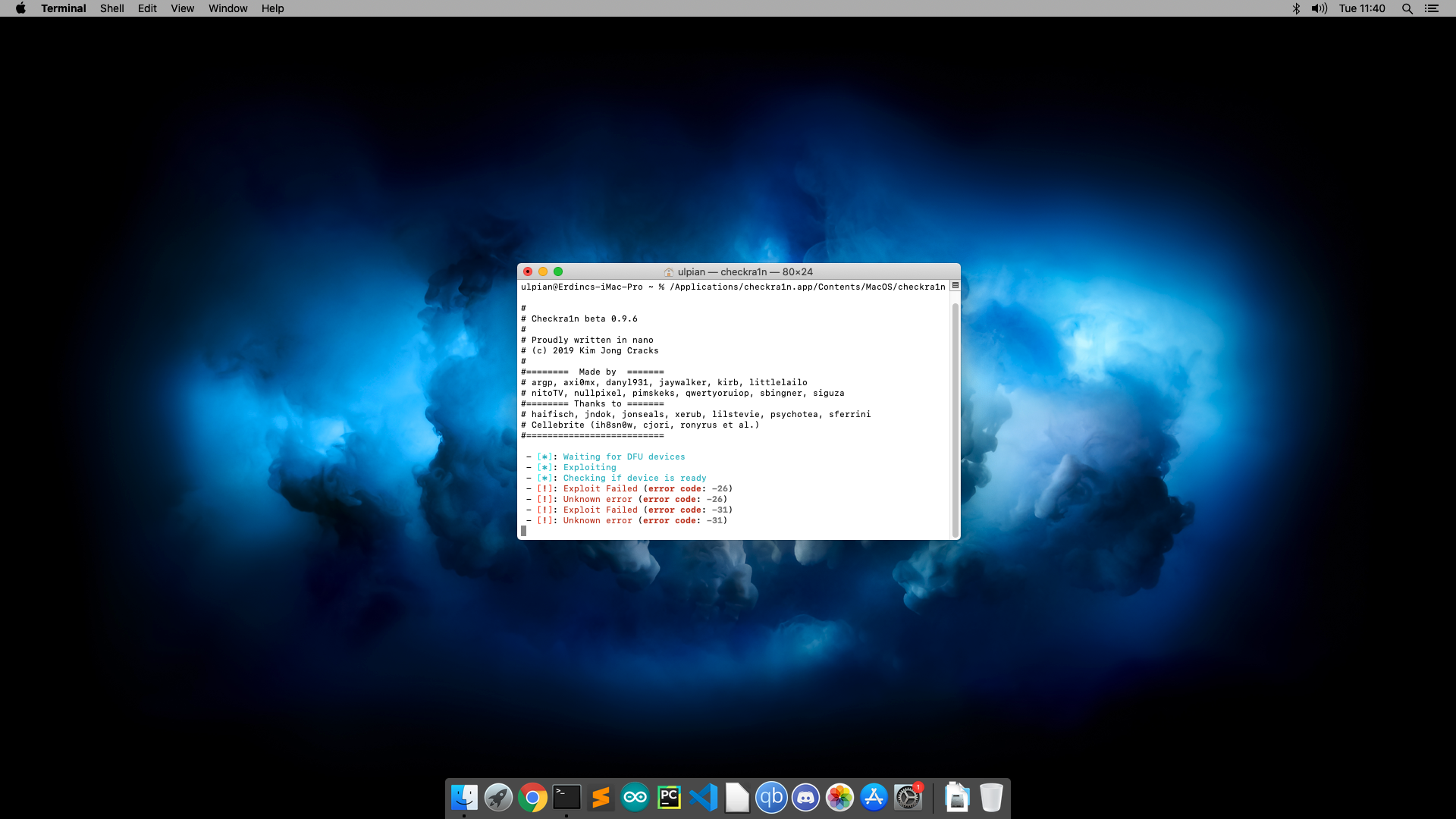The height and width of the screenshot is (819, 1456).
Task: Launch qBittorrent from the Dock
Action: click(x=771, y=797)
